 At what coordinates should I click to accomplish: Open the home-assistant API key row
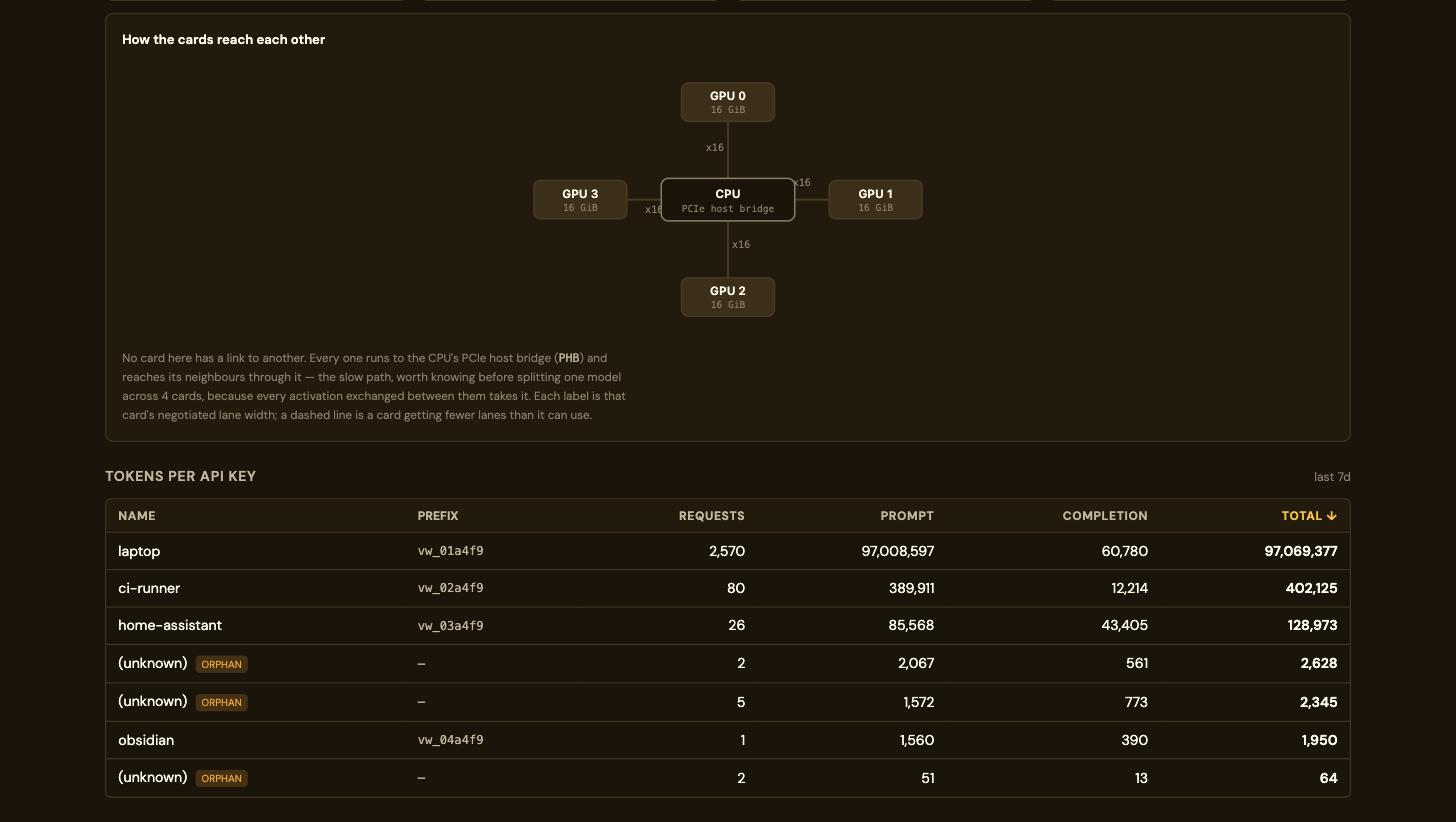pyautogui.click(x=728, y=625)
